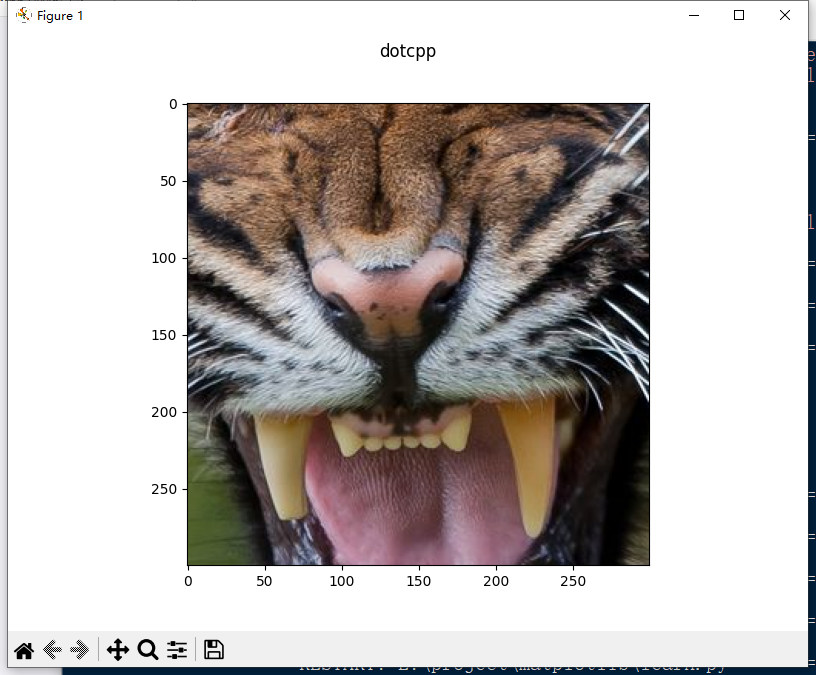Screen dimensions: 816x675
Task: Minimize the Figure 1 window
Action: (x=694, y=15)
